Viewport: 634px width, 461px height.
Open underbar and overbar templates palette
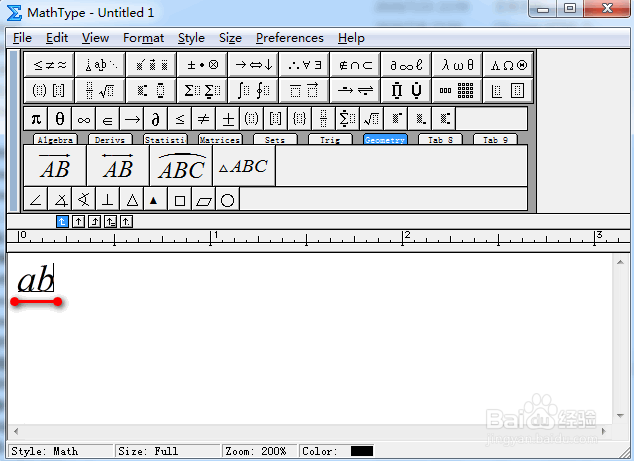[304, 90]
